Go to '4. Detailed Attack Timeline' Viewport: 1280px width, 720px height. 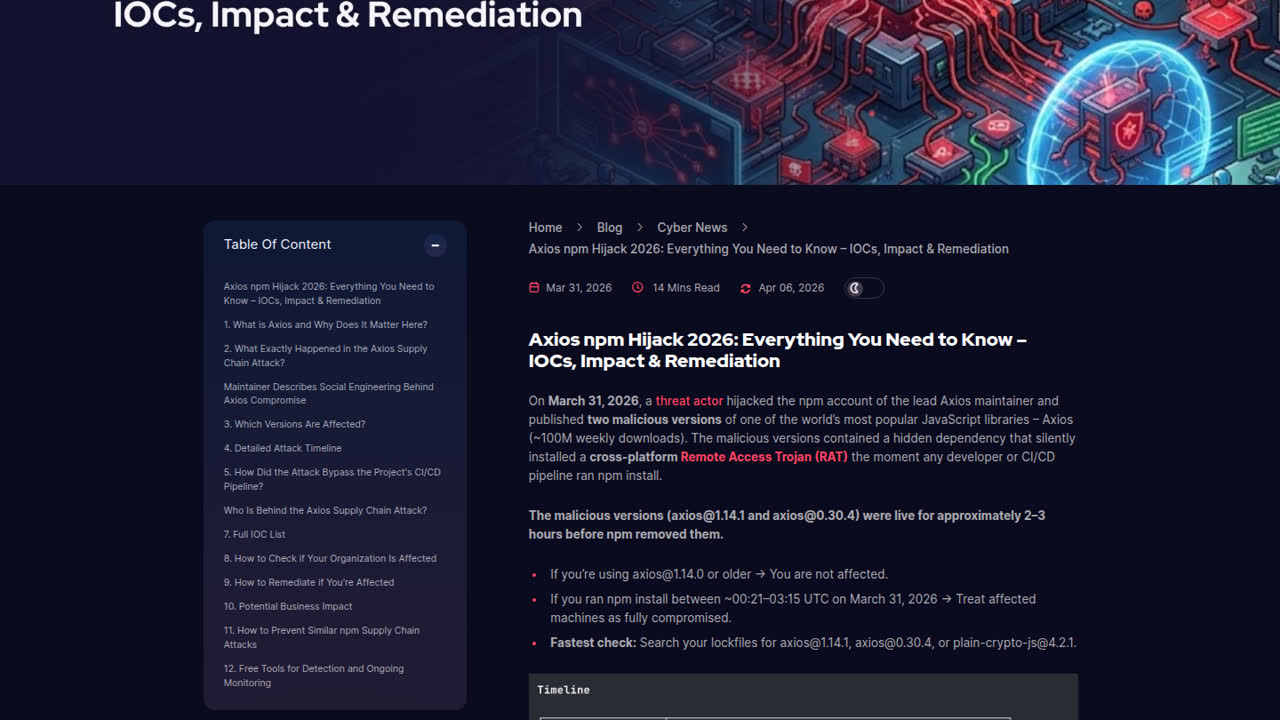282,448
